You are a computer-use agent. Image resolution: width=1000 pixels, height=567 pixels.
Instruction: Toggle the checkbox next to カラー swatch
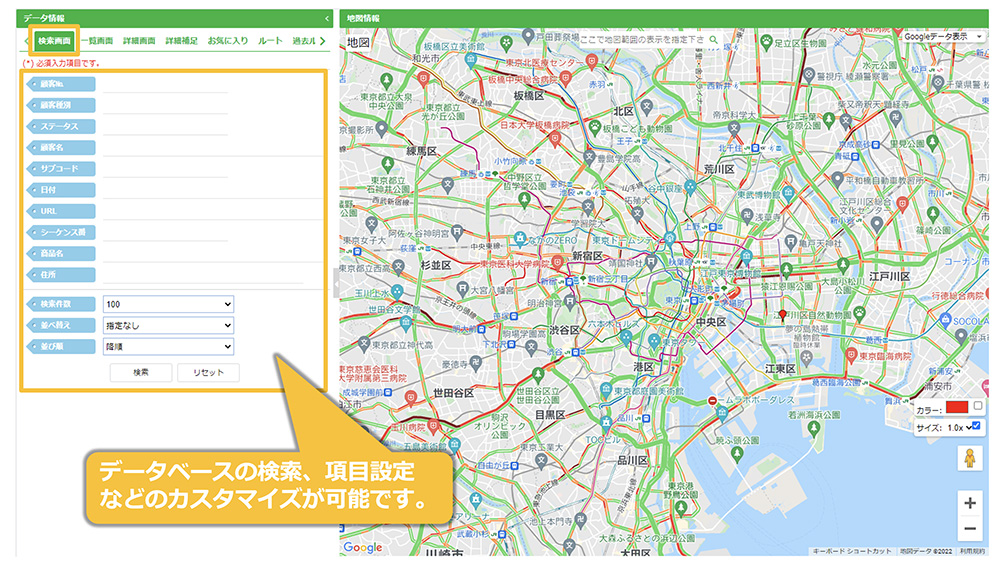(x=978, y=406)
